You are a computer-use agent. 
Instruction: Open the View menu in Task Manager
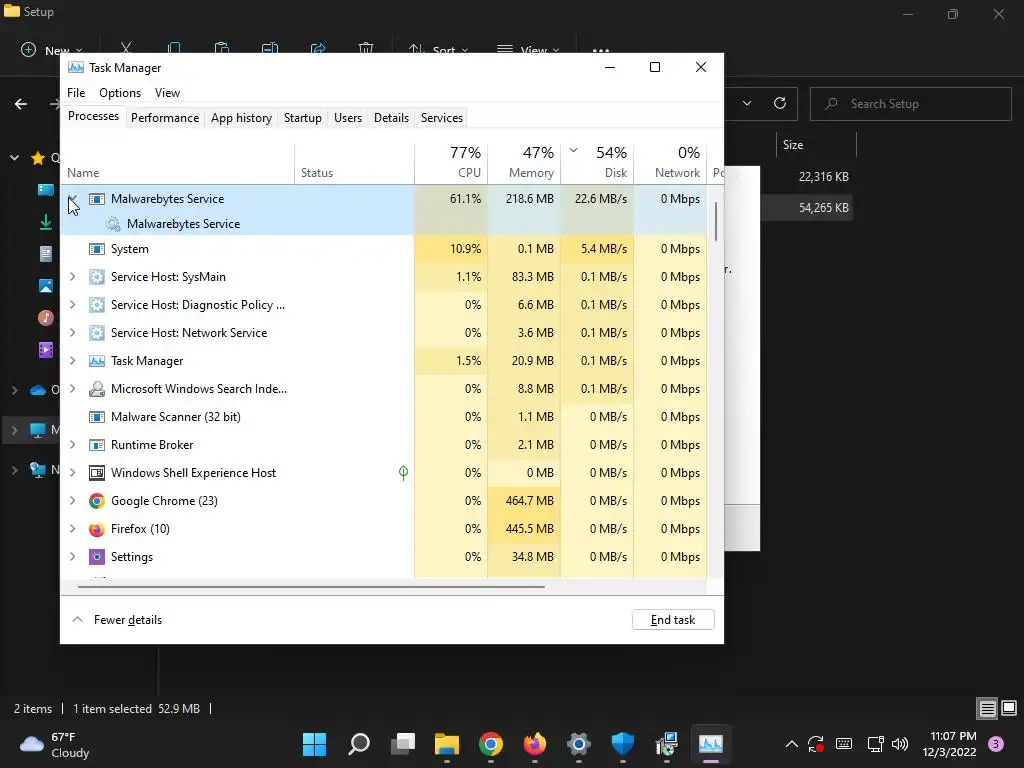tap(167, 93)
